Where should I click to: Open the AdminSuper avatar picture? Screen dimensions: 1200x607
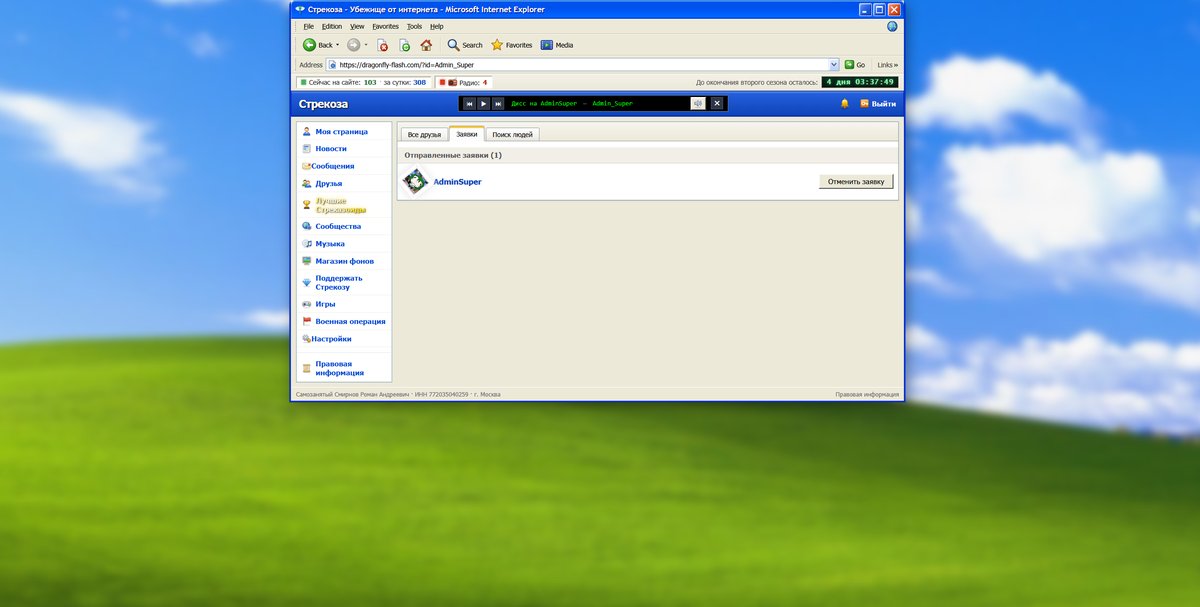pos(415,182)
